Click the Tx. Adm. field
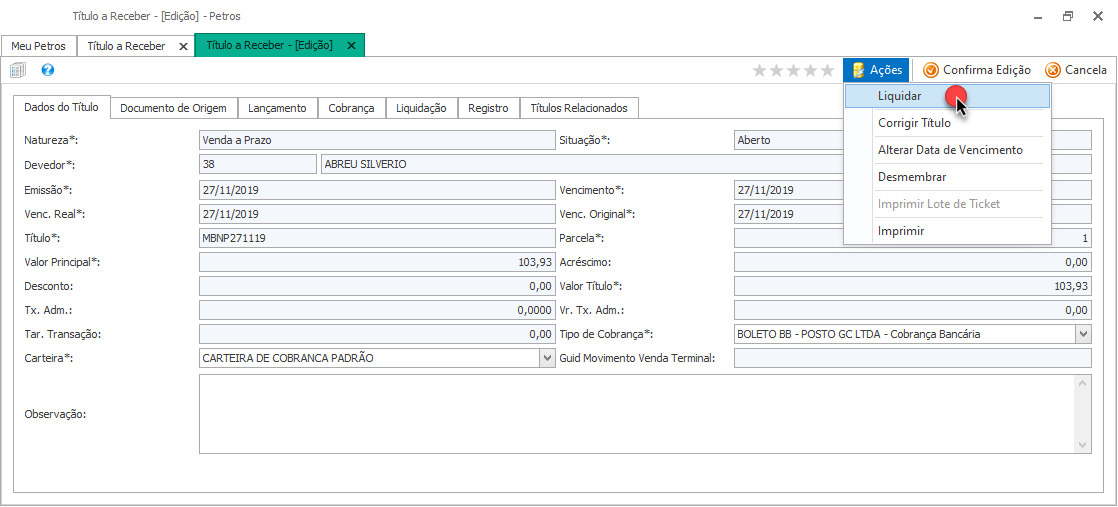The width and height of the screenshot is (1118, 507). (x=377, y=310)
